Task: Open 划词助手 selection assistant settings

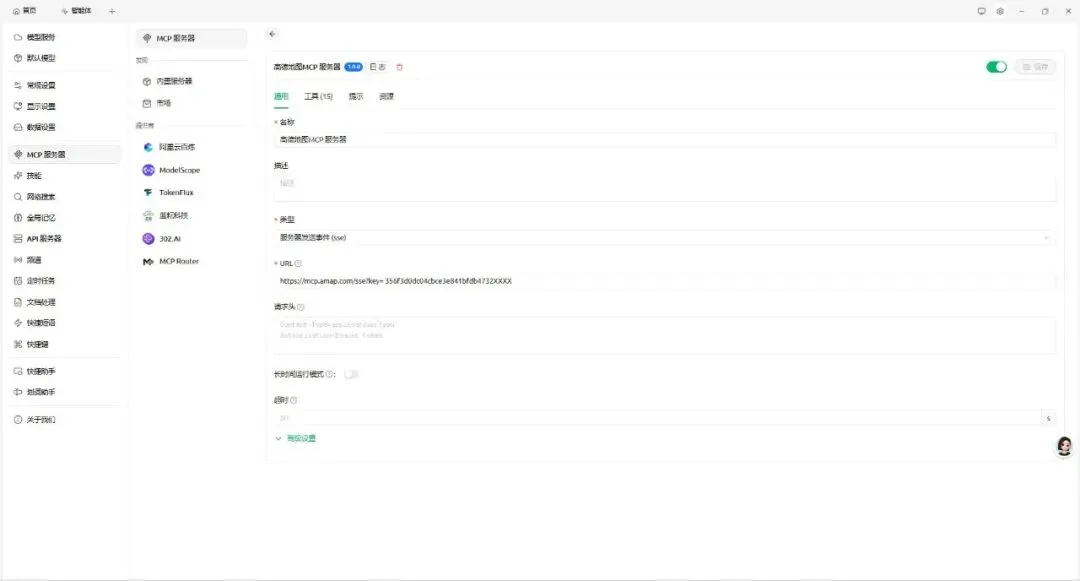Action: coord(66,392)
